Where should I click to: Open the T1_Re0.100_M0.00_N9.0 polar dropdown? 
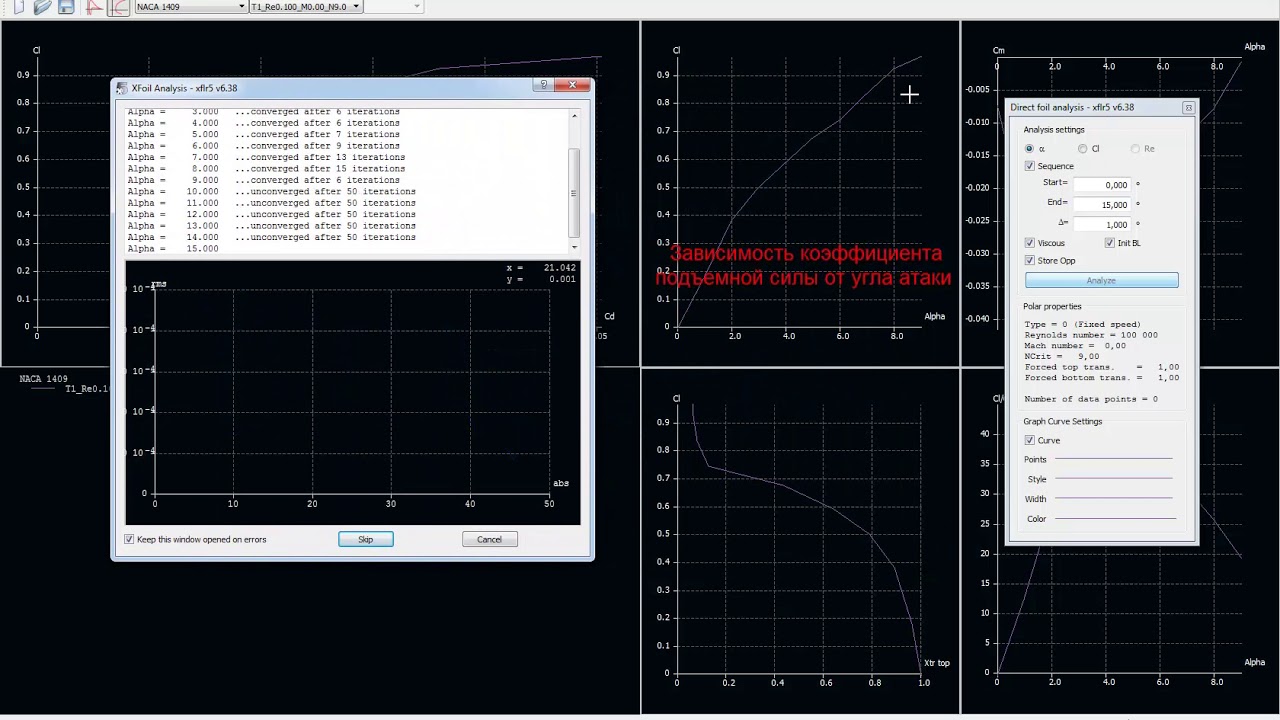[305, 6]
